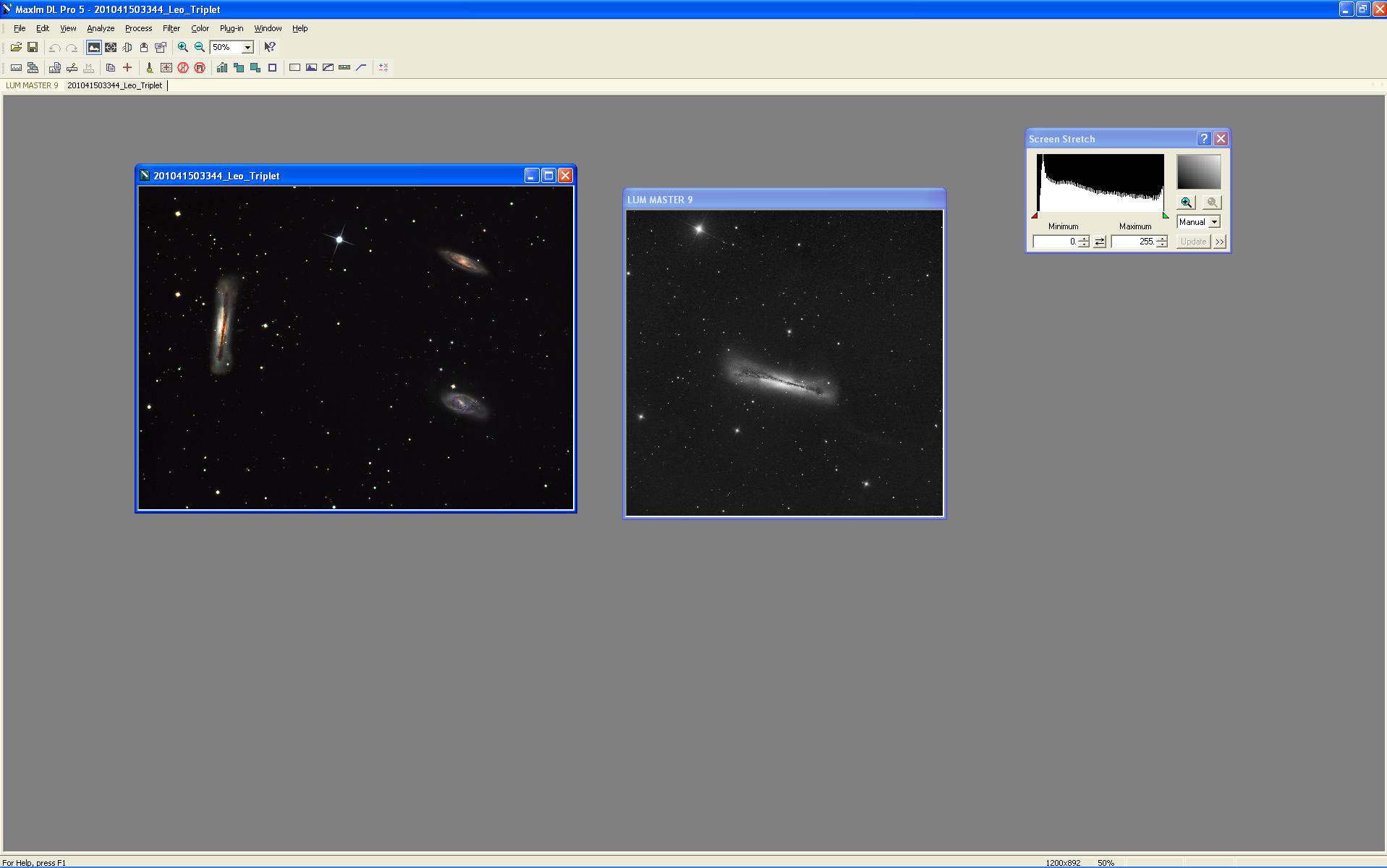Click the LUM MASTER 9 window title bar
Screen dimensions: 1387x868
[x=785, y=200]
